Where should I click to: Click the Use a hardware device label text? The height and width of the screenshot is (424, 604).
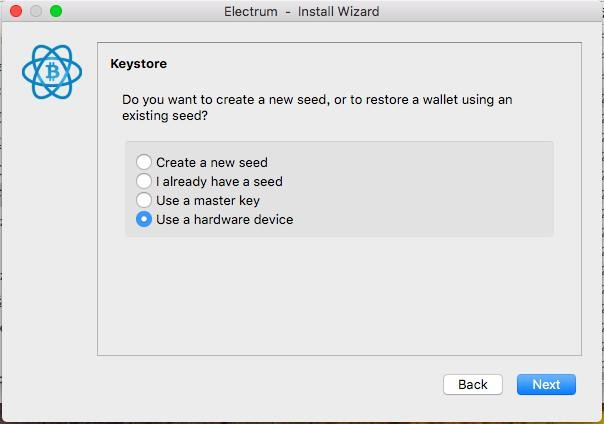pyautogui.click(x=225, y=220)
